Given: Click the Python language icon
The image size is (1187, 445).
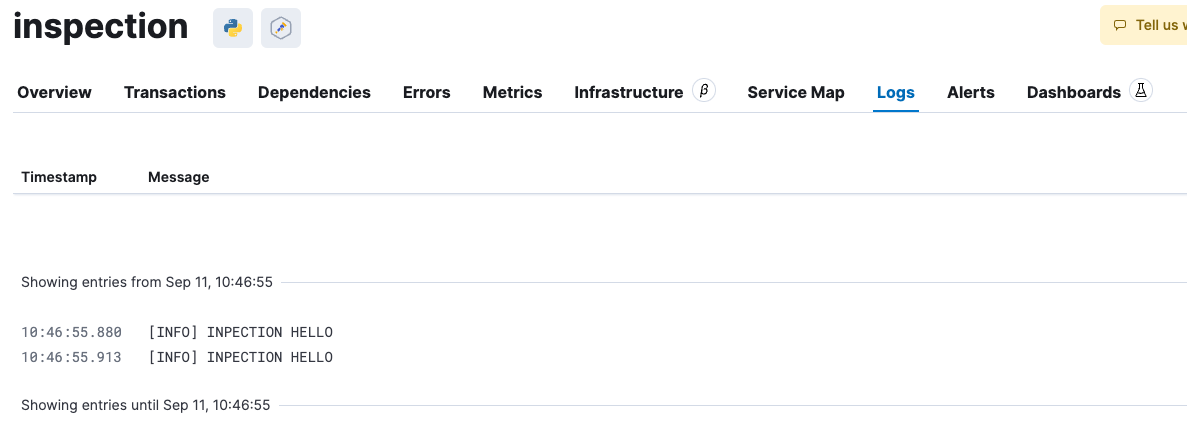Looking at the screenshot, I should click(232, 28).
